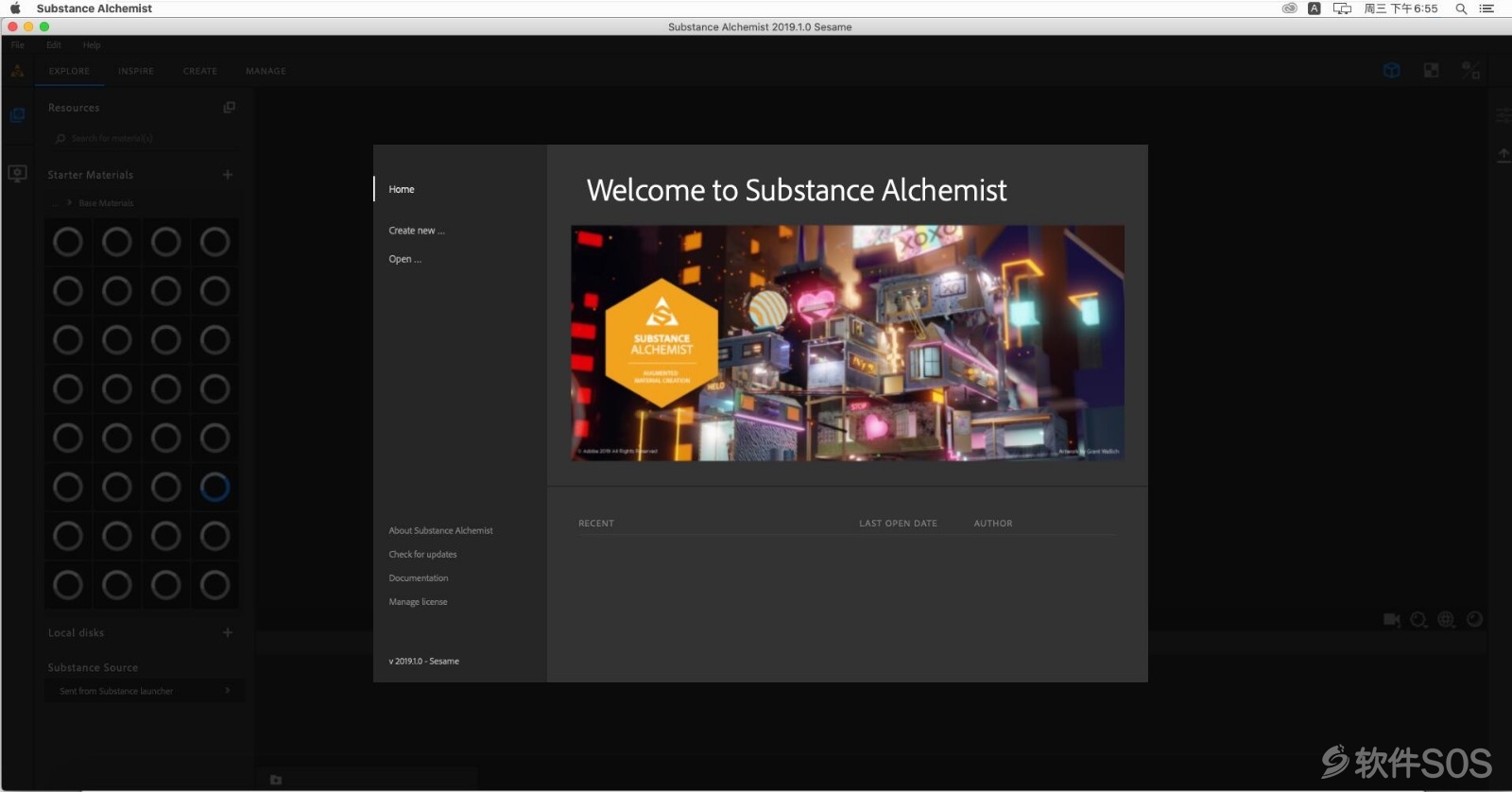The image size is (1512, 792).
Task: Pop out the Resources panel
Action: pyautogui.click(x=229, y=108)
